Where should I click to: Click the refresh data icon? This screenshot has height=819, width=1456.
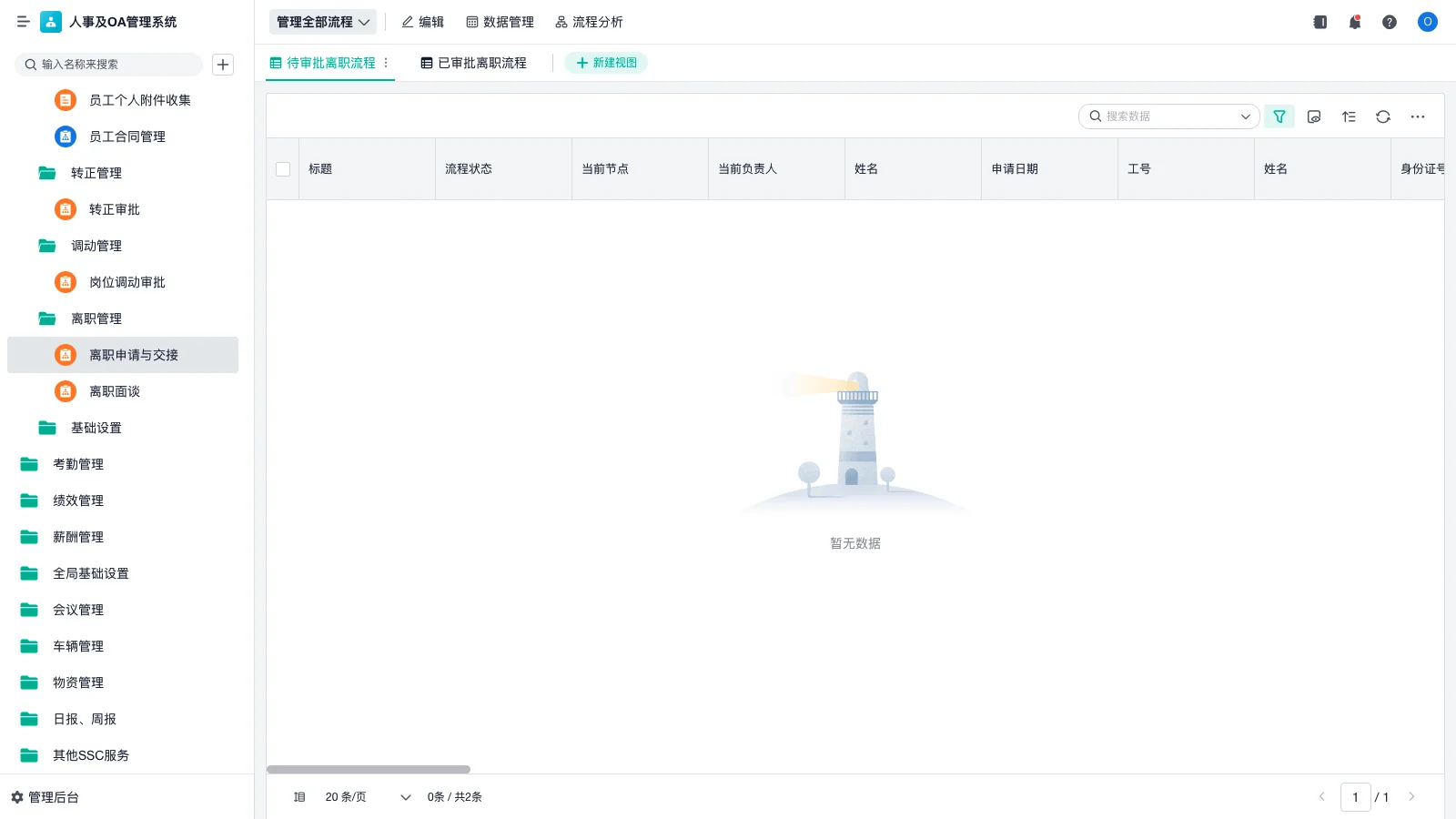point(1383,116)
